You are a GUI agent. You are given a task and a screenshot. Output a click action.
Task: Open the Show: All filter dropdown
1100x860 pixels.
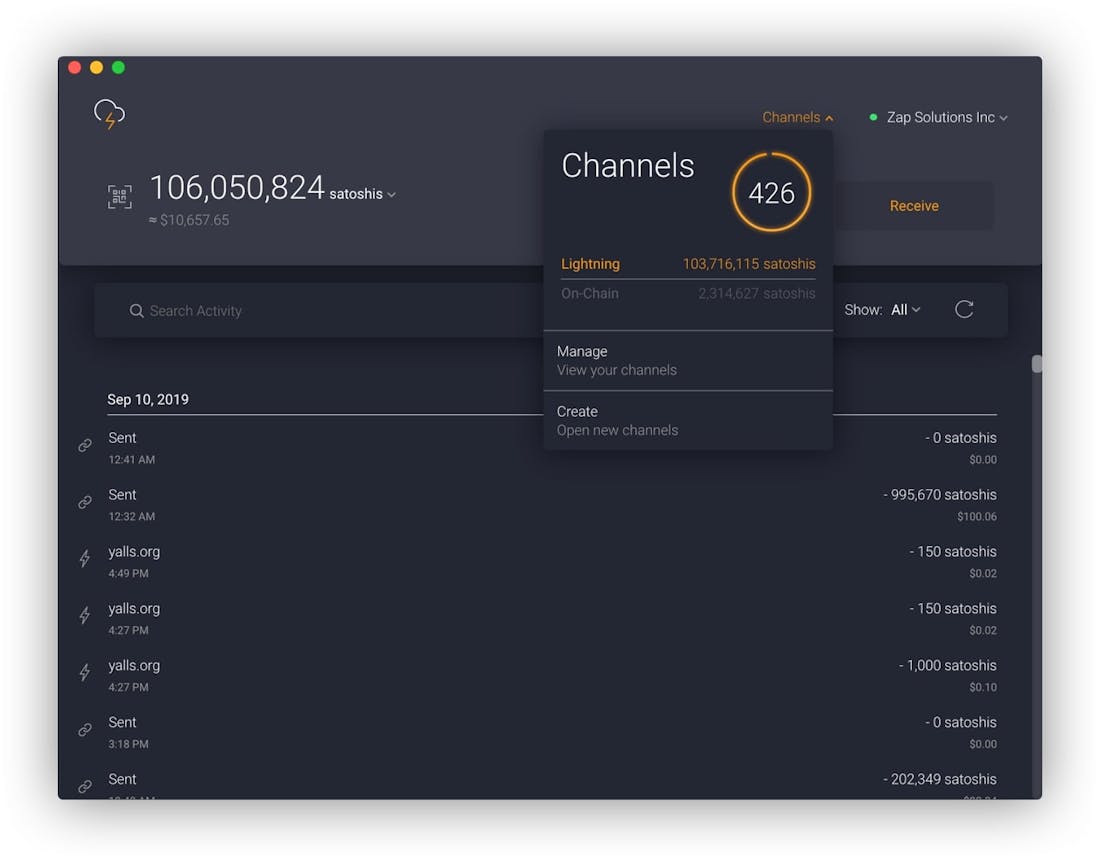coord(904,309)
